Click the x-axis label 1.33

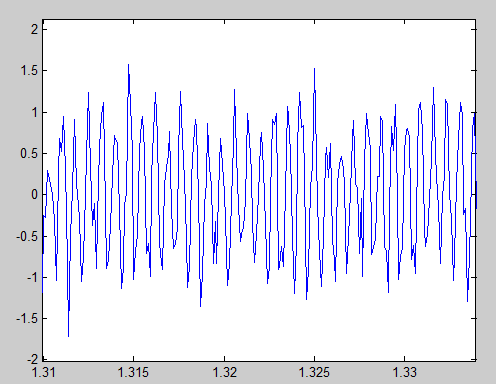point(405,372)
